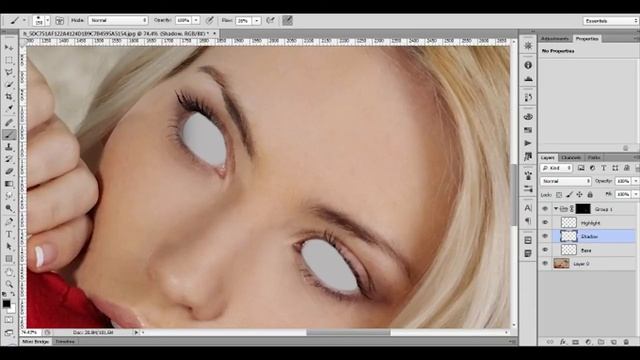
Task: Switch to the Adjustments tab
Action: [x=554, y=38]
